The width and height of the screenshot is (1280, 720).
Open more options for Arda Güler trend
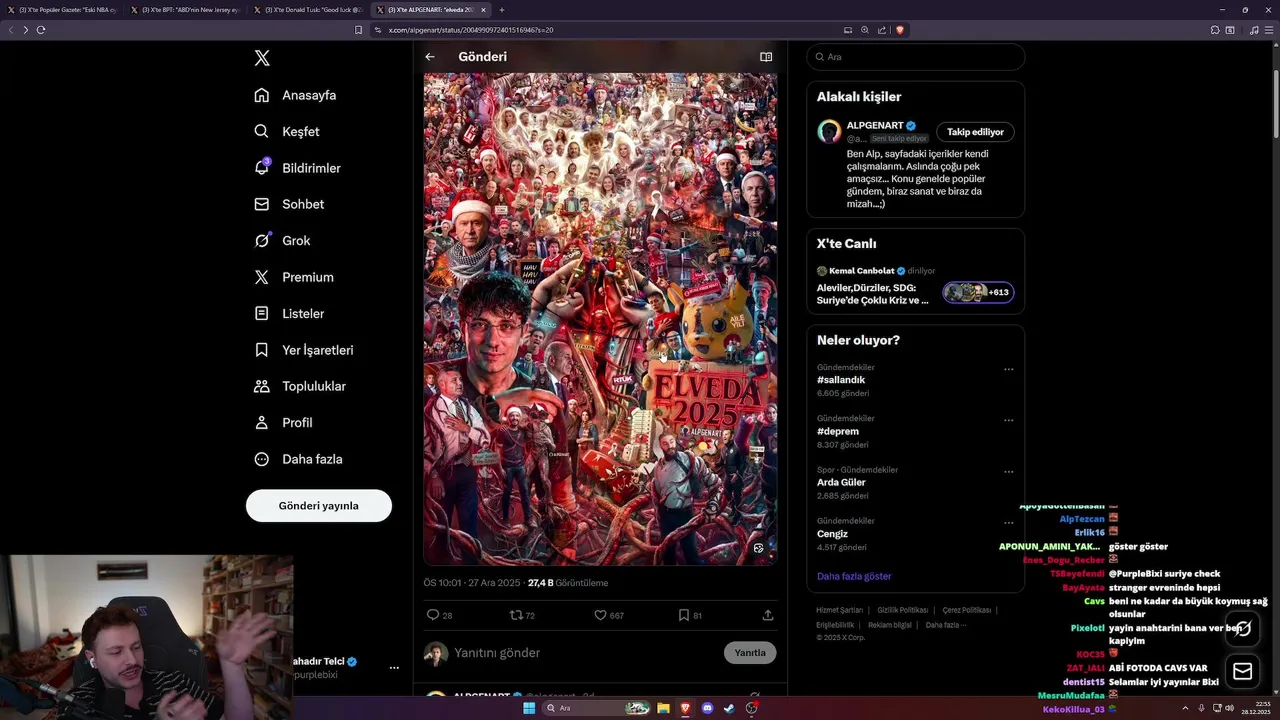pos(1008,472)
